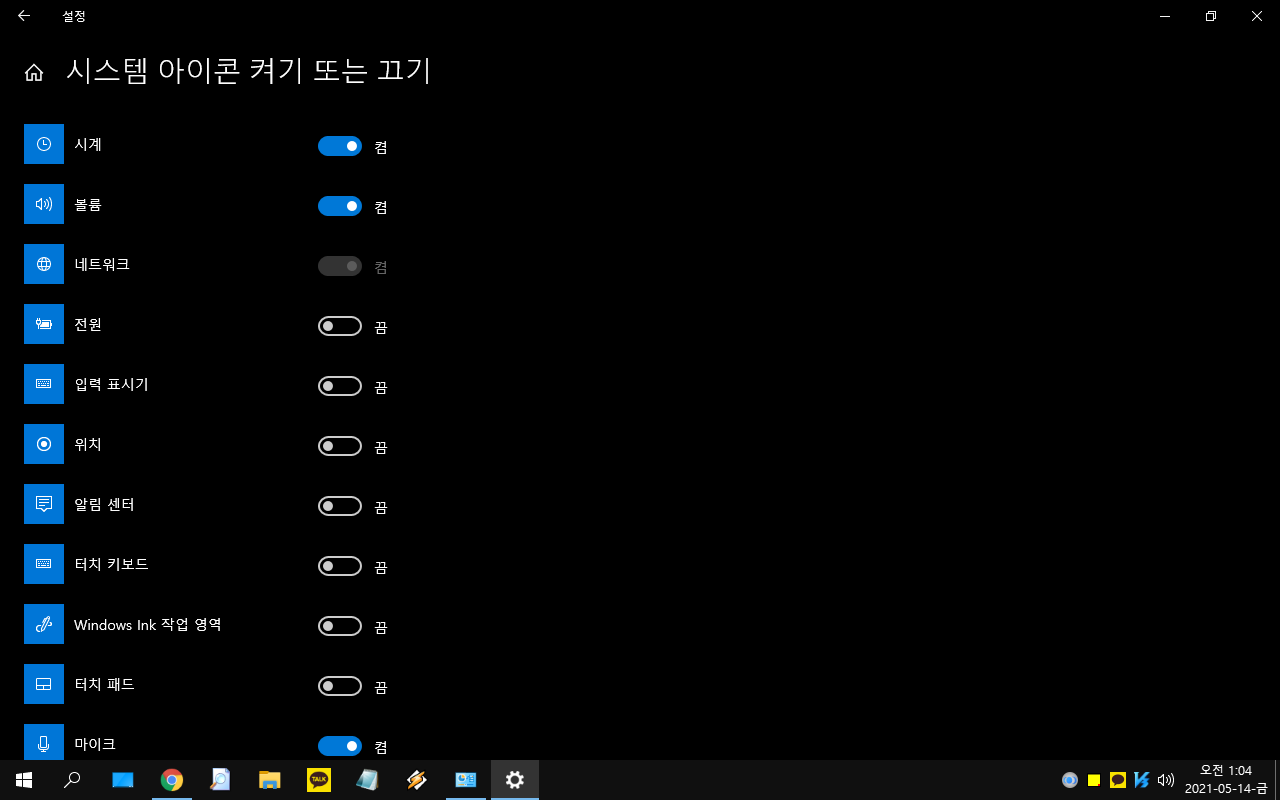Restore down the Settings window
The width and height of the screenshot is (1280, 800).
pos(1211,16)
